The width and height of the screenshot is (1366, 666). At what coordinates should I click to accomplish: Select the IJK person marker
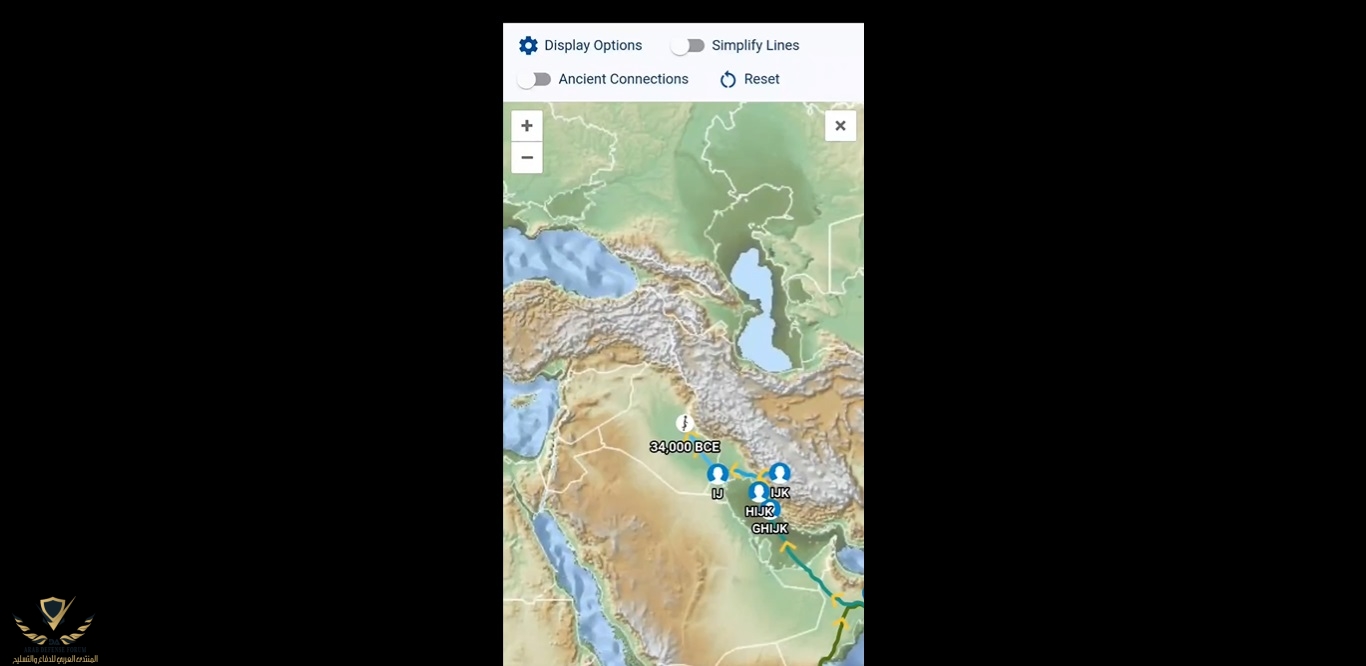780,473
